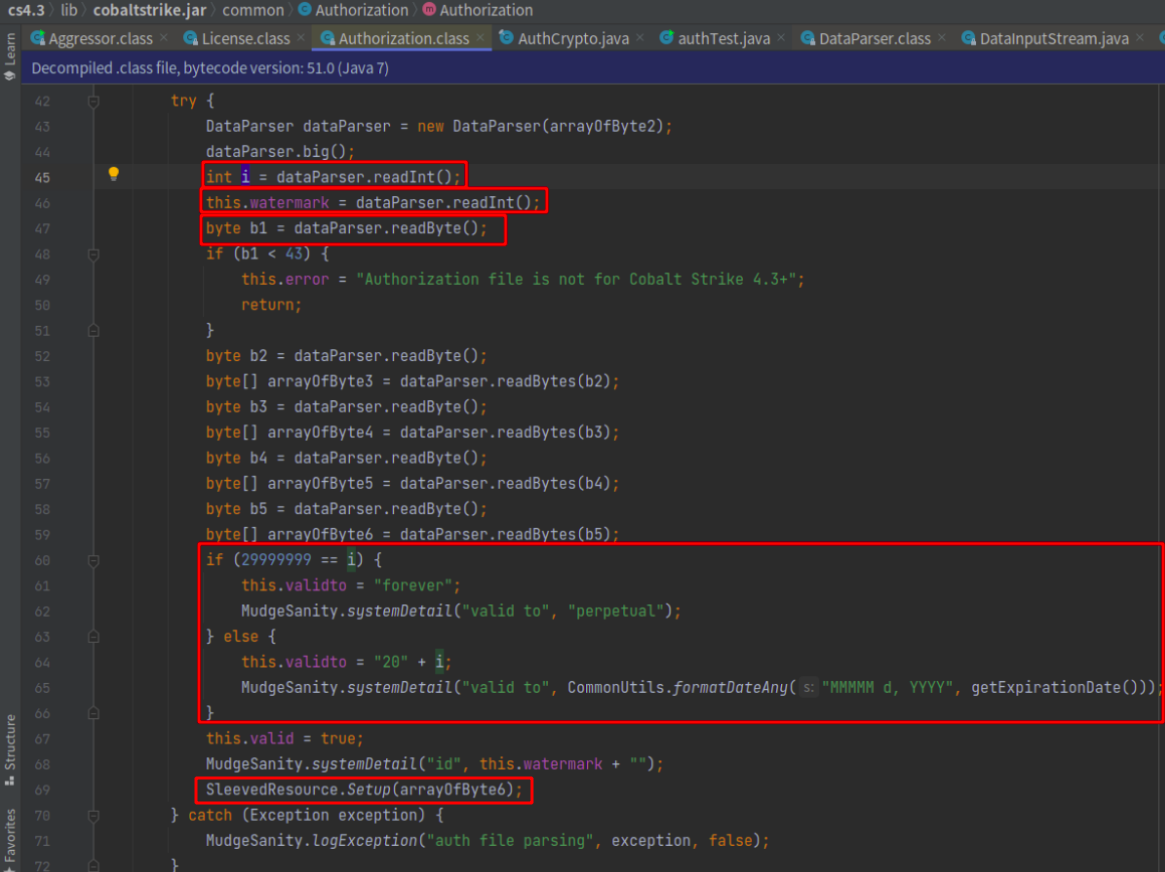Open the Favorites tool window
The image size is (1165, 872).
coord(10,839)
